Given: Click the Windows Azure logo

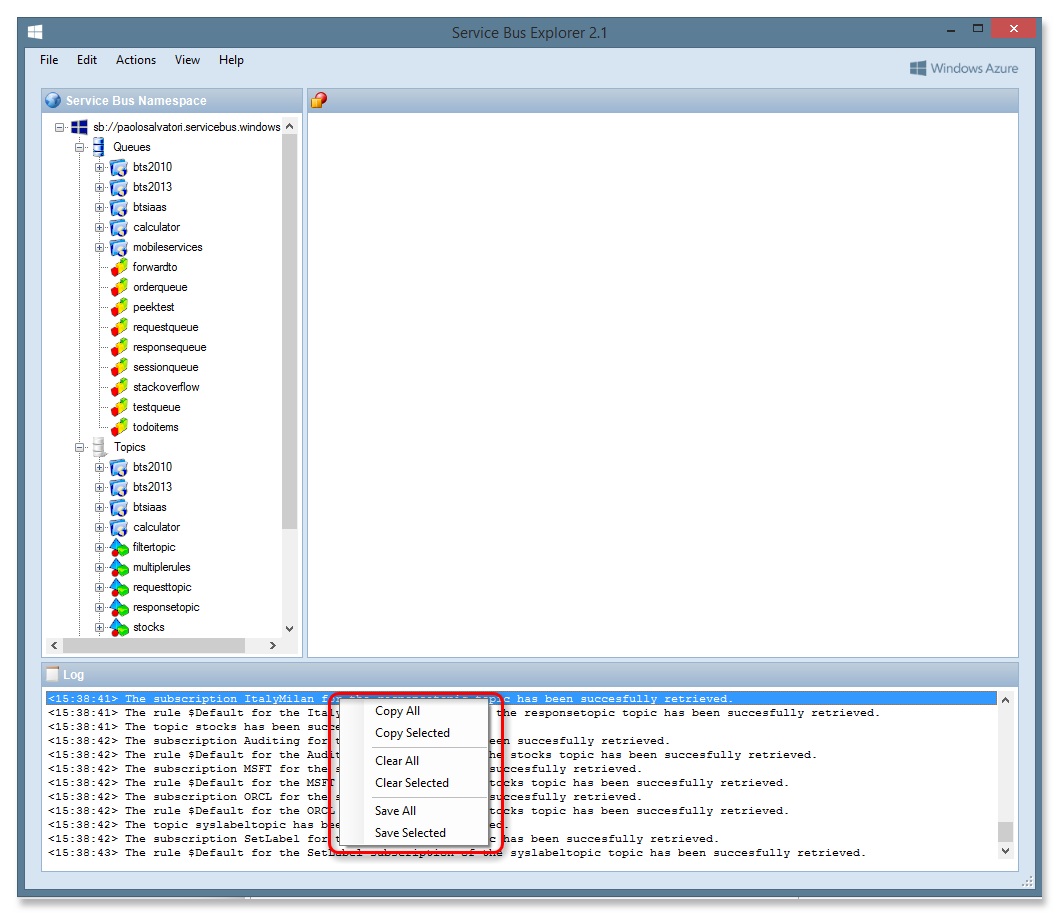Looking at the screenshot, I should point(964,68).
